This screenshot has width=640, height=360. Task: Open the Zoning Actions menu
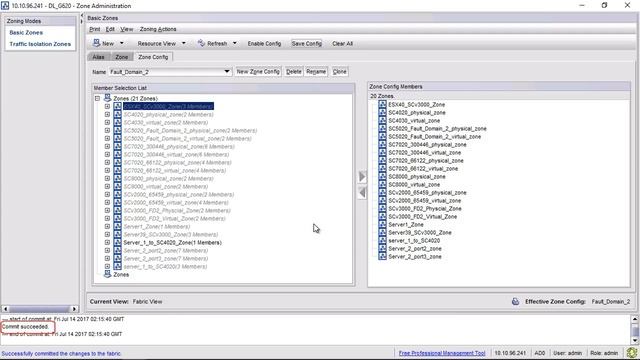158,29
